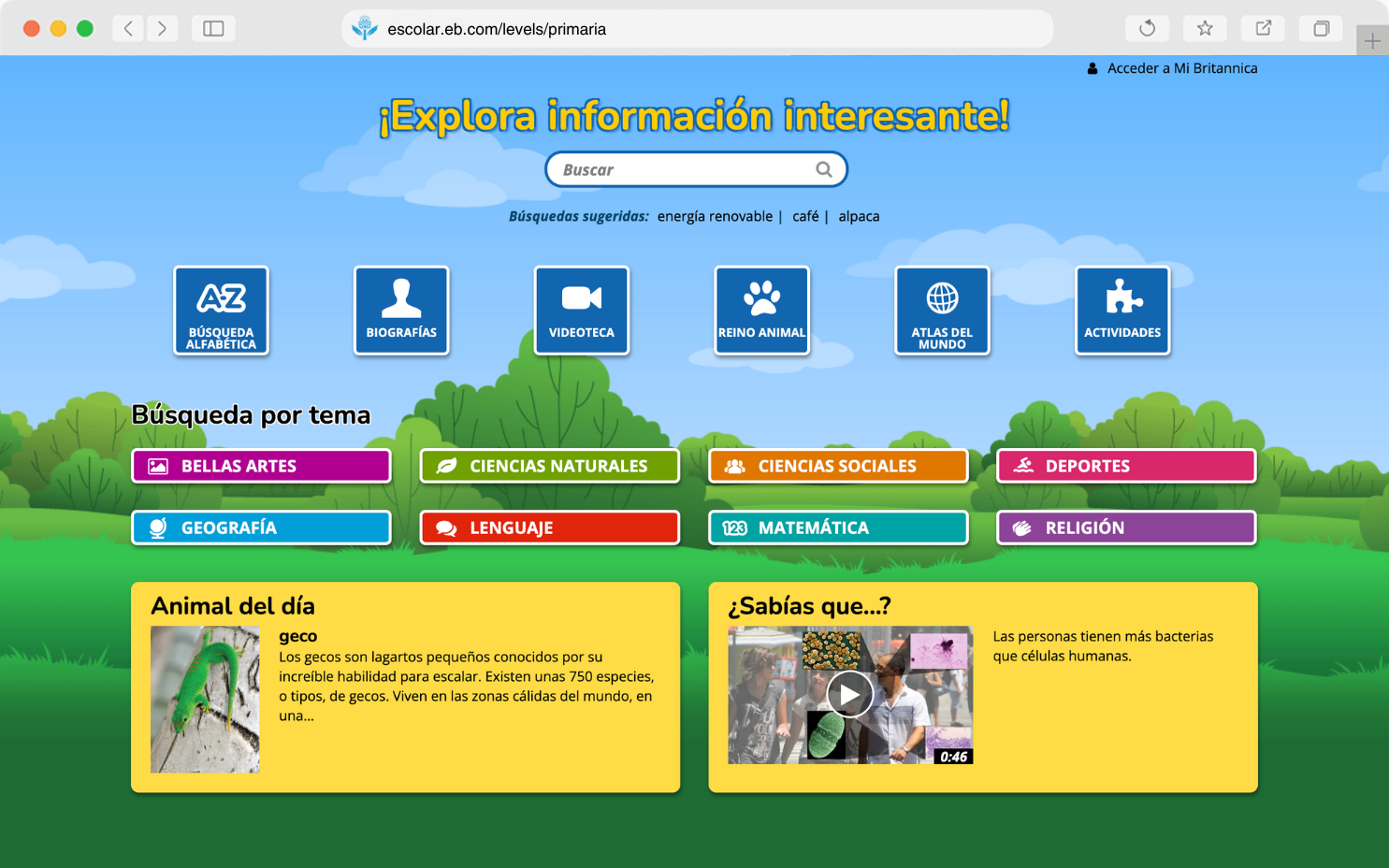The width and height of the screenshot is (1389, 868).
Task: Open the Actividades puzzle icon
Action: [1122, 311]
